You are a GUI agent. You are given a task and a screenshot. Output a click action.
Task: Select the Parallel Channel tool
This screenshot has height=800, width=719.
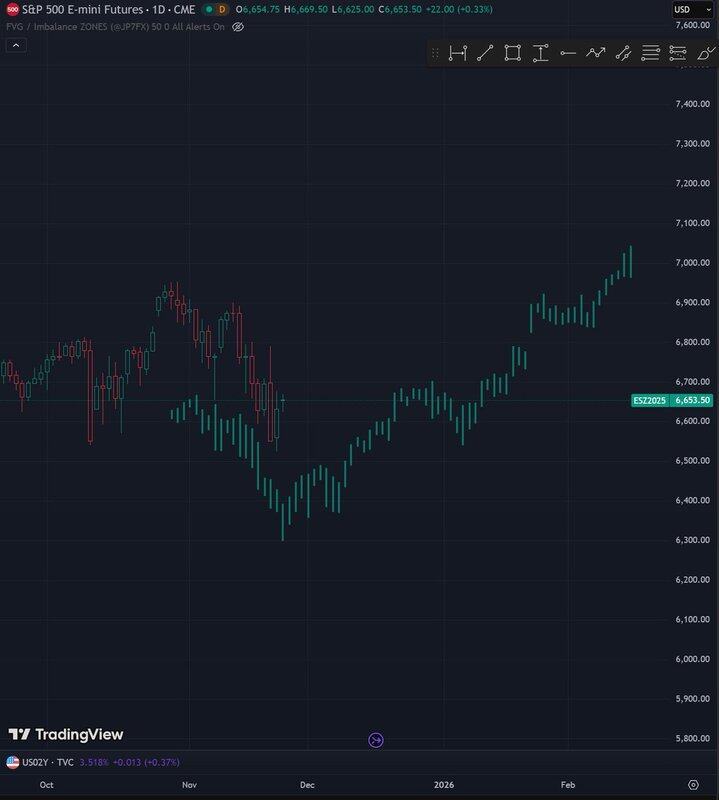[623, 53]
